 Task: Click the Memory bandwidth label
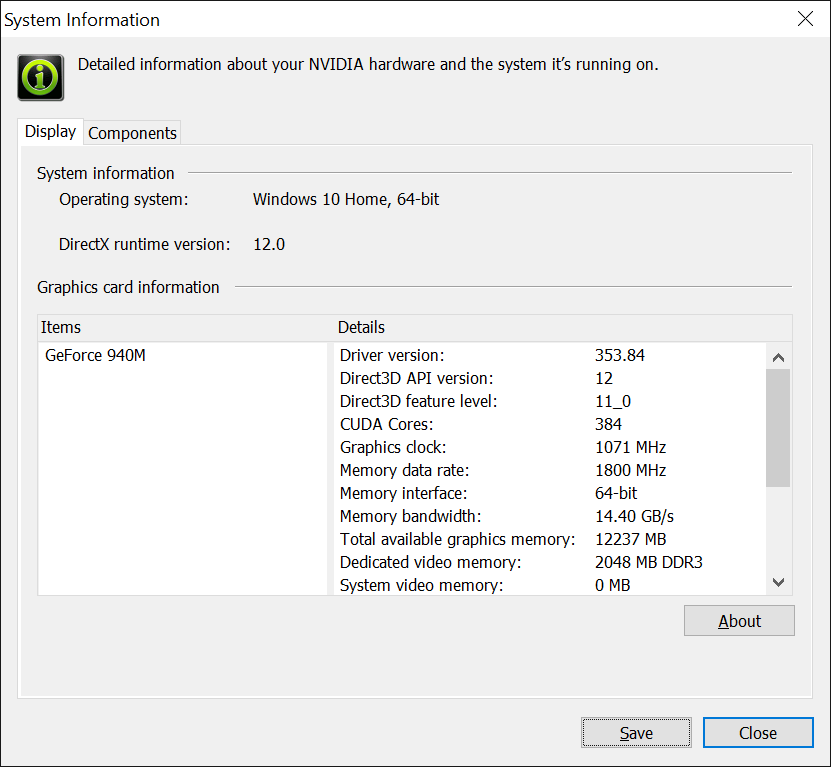click(x=411, y=516)
